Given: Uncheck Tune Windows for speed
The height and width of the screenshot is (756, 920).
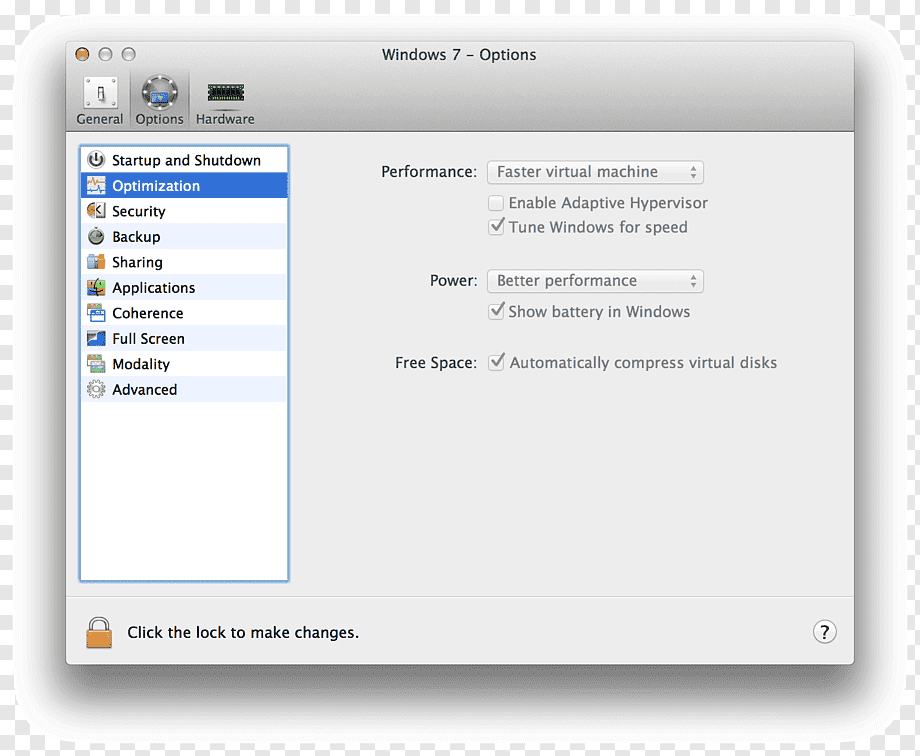Looking at the screenshot, I should tap(496, 227).
